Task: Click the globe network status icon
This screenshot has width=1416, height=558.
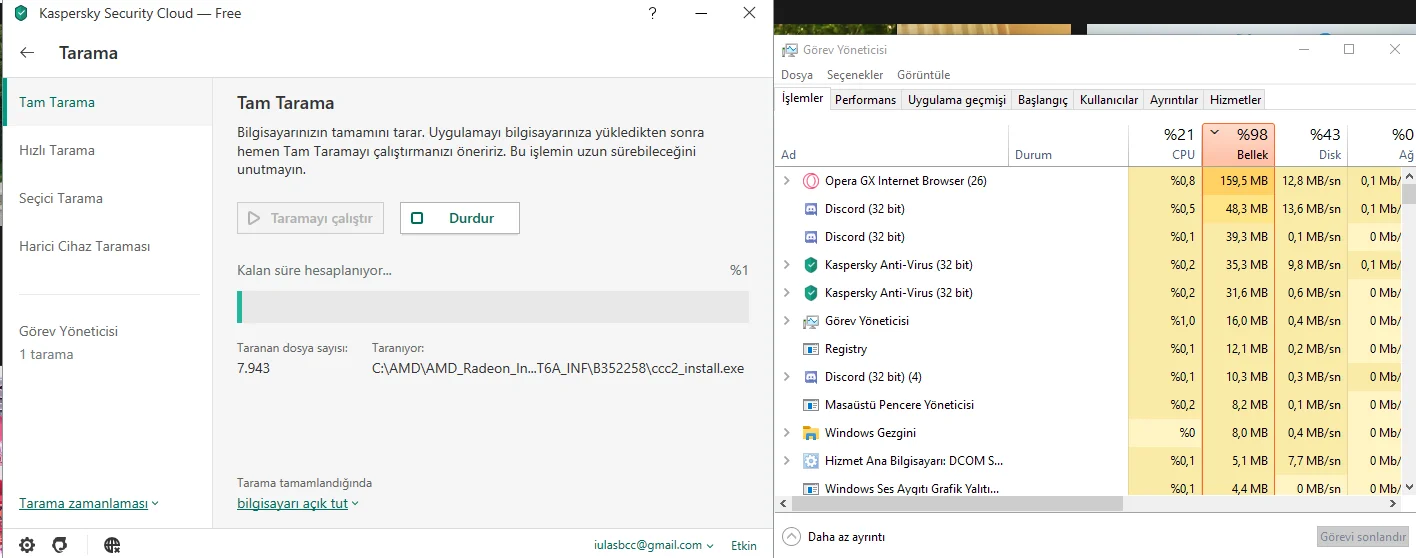Action: 112,545
